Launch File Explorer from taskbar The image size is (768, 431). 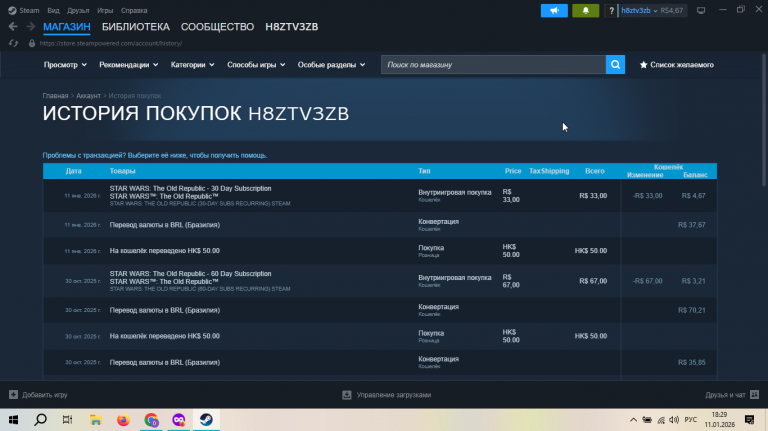pyautogui.click(x=96, y=420)
